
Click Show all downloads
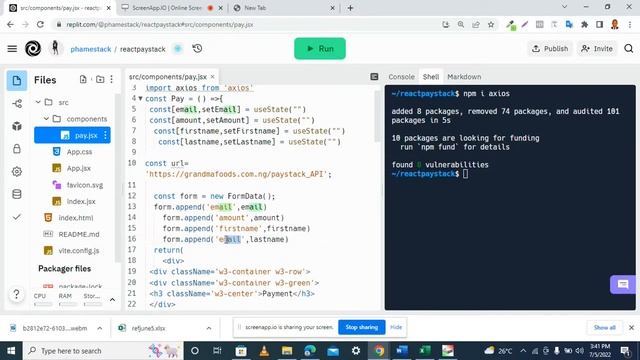(x=604, y=328)
